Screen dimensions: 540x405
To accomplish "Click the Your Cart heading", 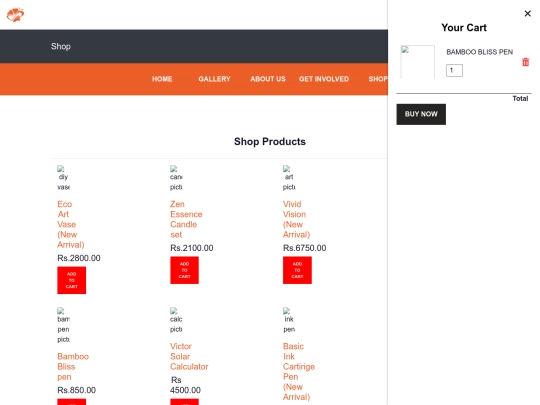I will tap(464, 28).
